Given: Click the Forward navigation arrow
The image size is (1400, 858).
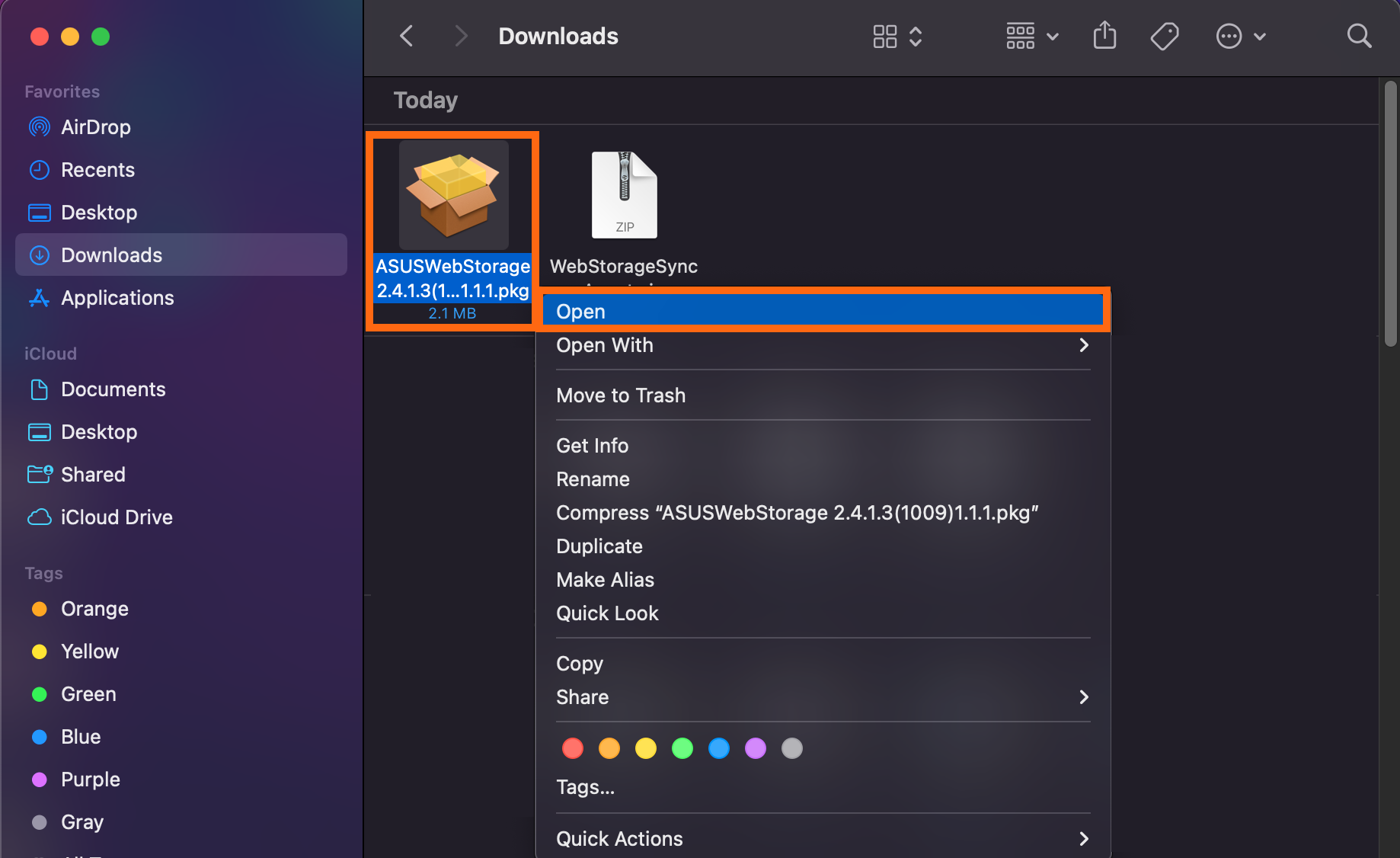Looking at the screenshot, I should [x=460, y=36].
